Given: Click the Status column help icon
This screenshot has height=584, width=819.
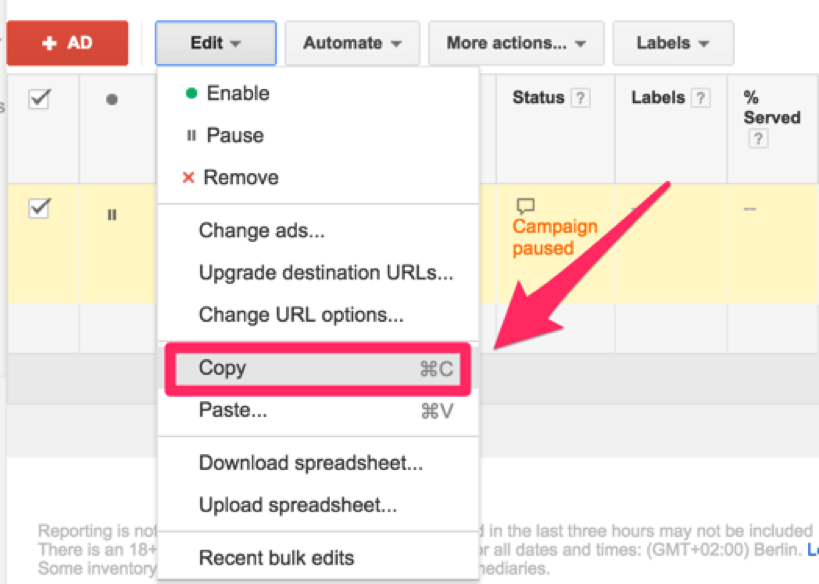Looking at the screenshot, I should (x=579, y=98).
